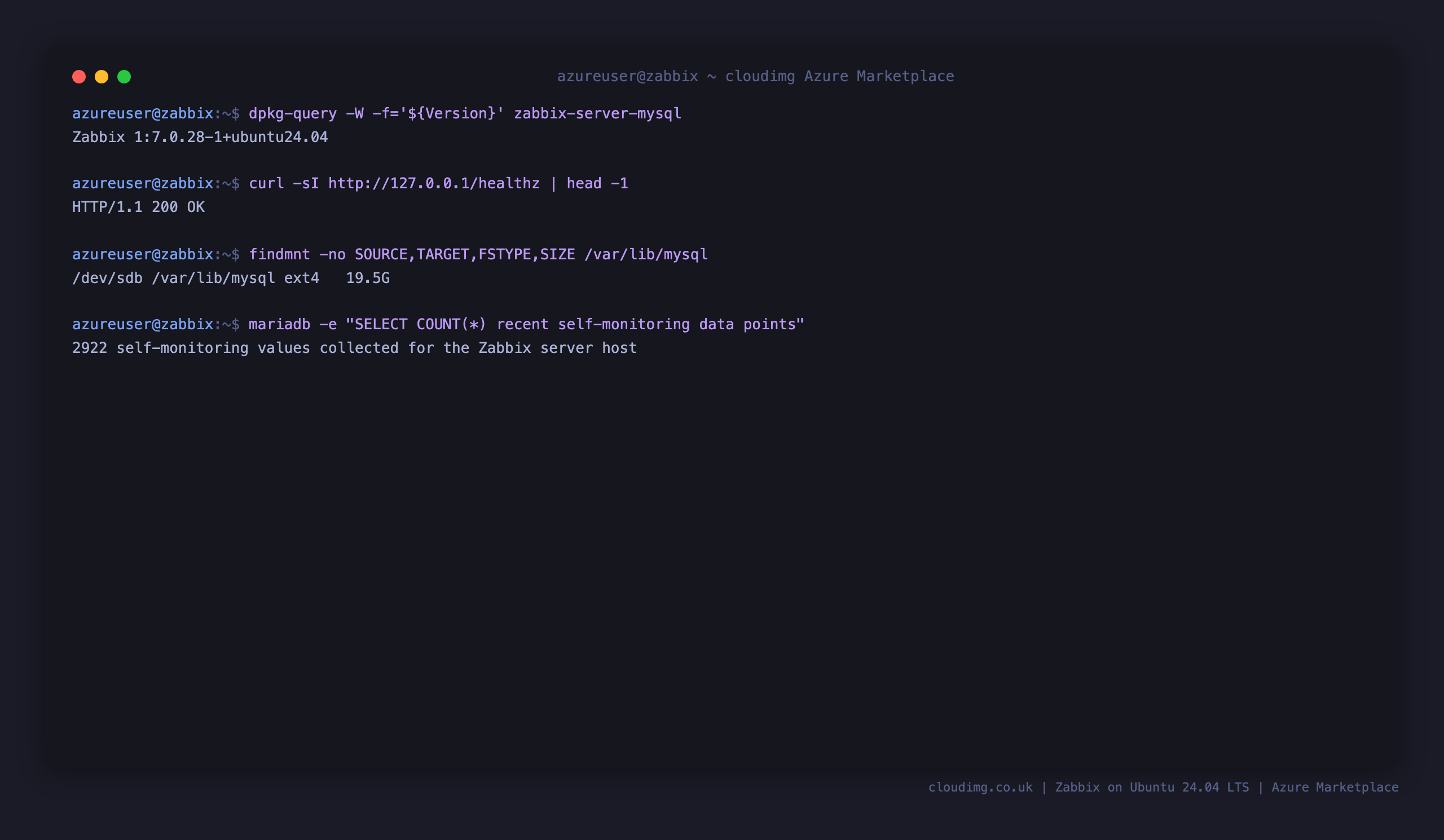Image resolution: width=1444 pixels, height=840 pixels.
Task: Click the terminal title 'azureuser@zabbix ~ cloudimg Azure Marketplace'
Action: [x=755, y=77]
